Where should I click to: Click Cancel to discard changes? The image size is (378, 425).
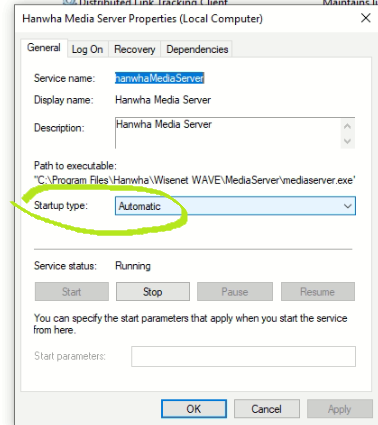click(x=266, y=409)
